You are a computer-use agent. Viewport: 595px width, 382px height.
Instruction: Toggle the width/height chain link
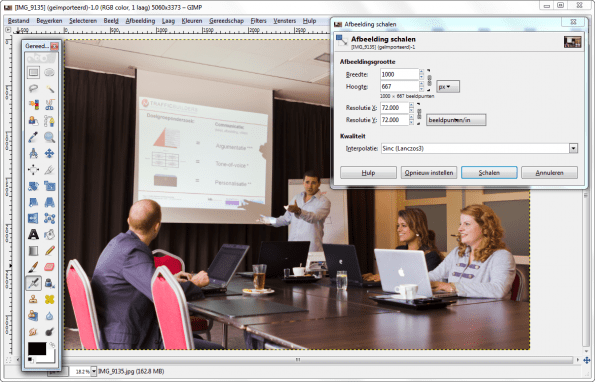[x=429, y=80]
